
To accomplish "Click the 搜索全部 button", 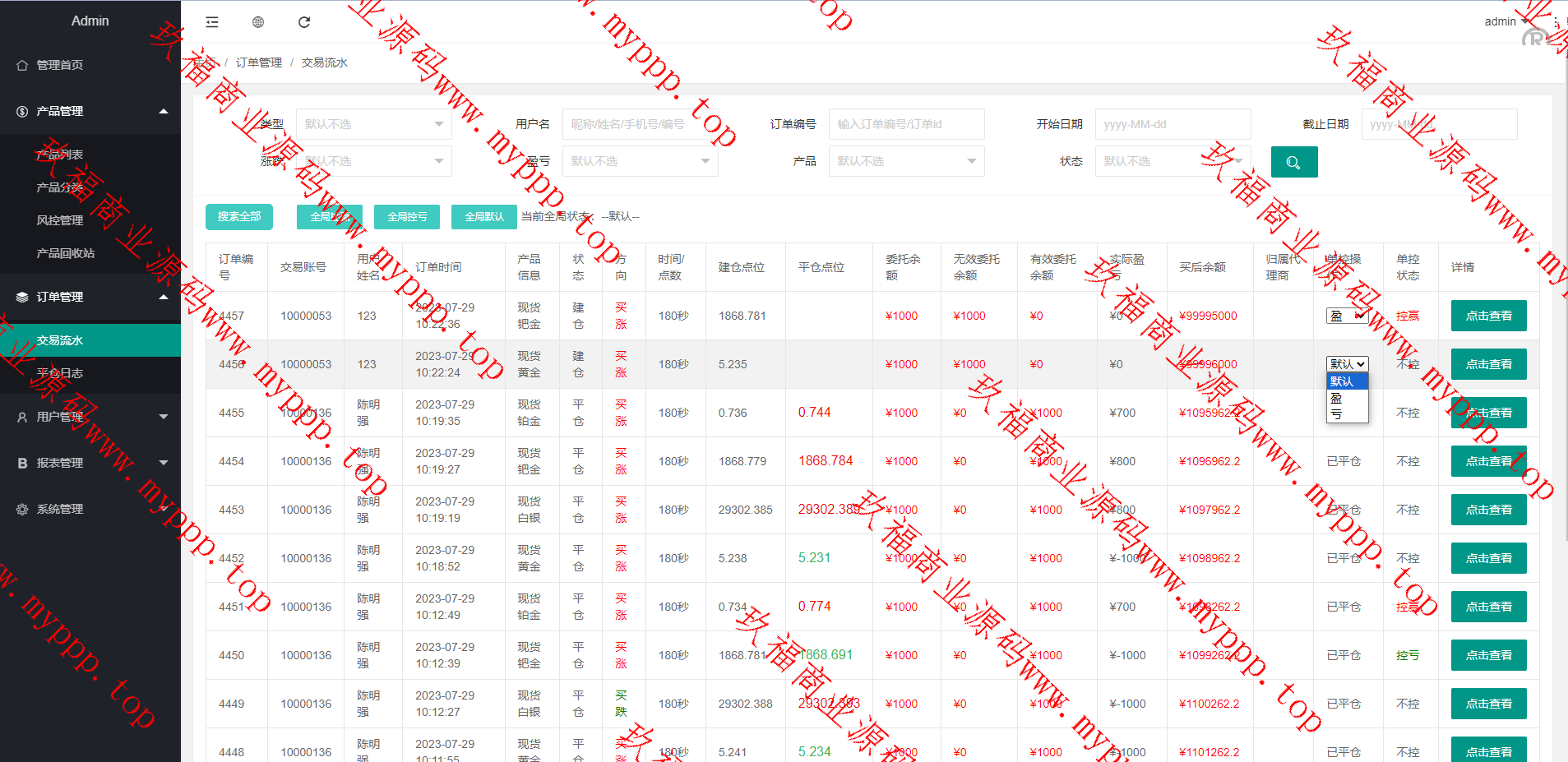I will click(239, 216).
